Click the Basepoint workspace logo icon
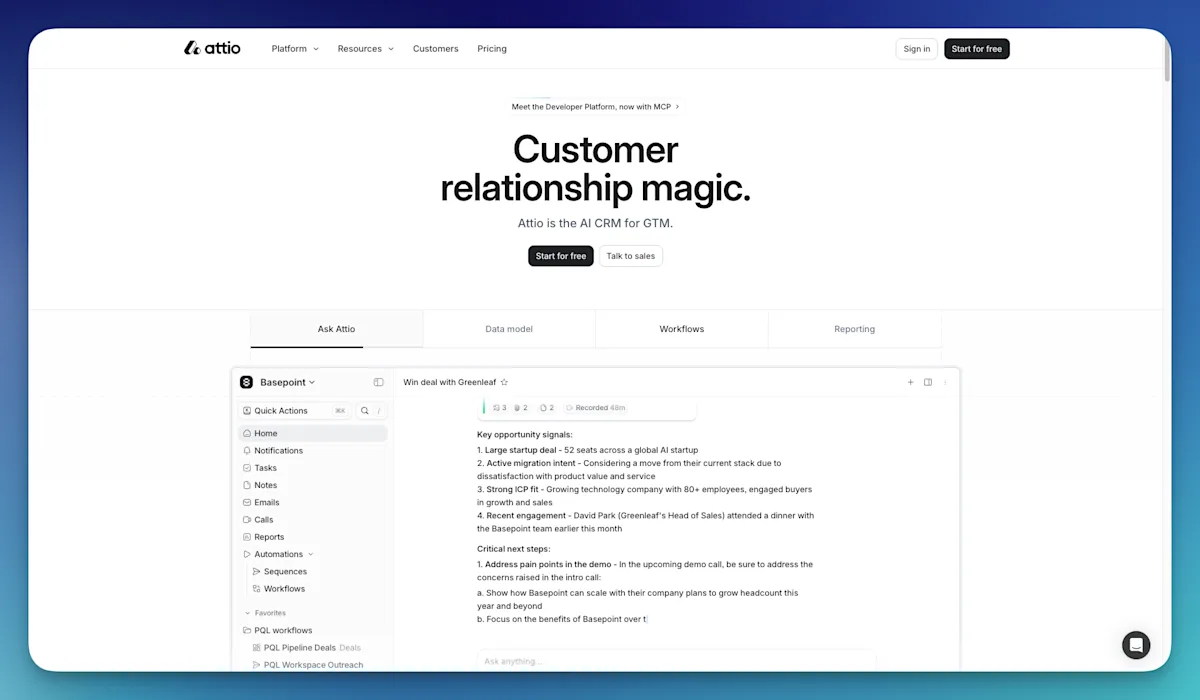This screenshot has width=1200, height=700. point(247,382)
